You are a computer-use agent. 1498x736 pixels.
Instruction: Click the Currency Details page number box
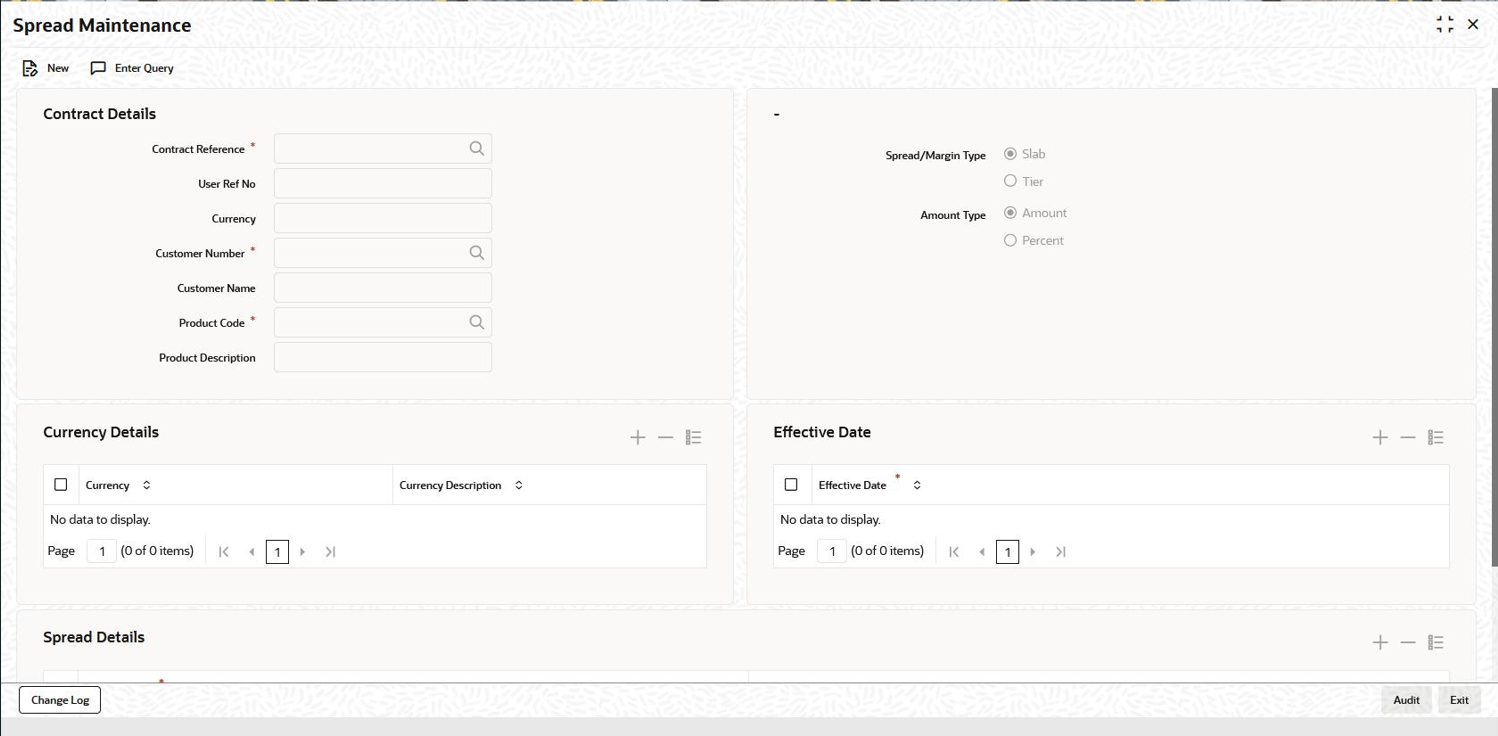coord(102,551)
